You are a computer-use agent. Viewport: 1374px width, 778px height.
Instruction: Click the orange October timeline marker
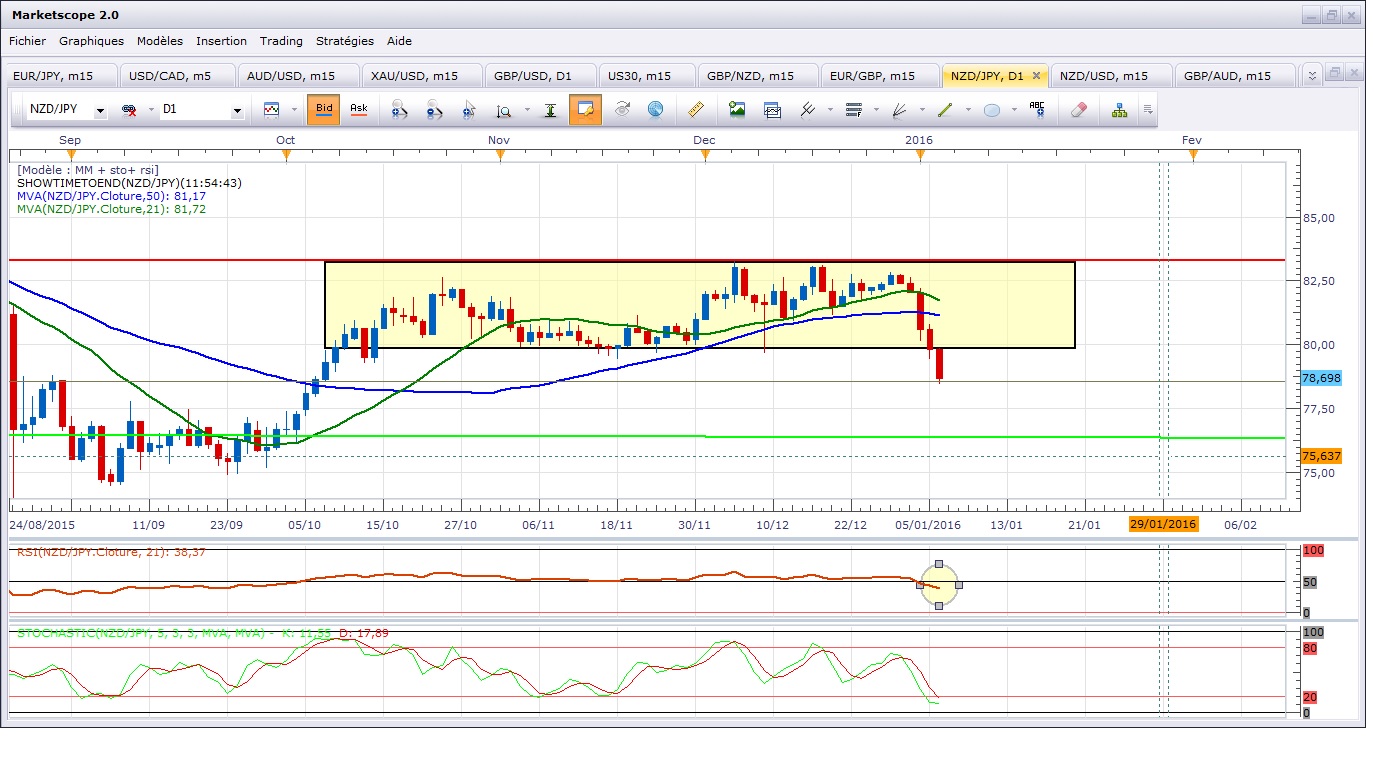286,154
